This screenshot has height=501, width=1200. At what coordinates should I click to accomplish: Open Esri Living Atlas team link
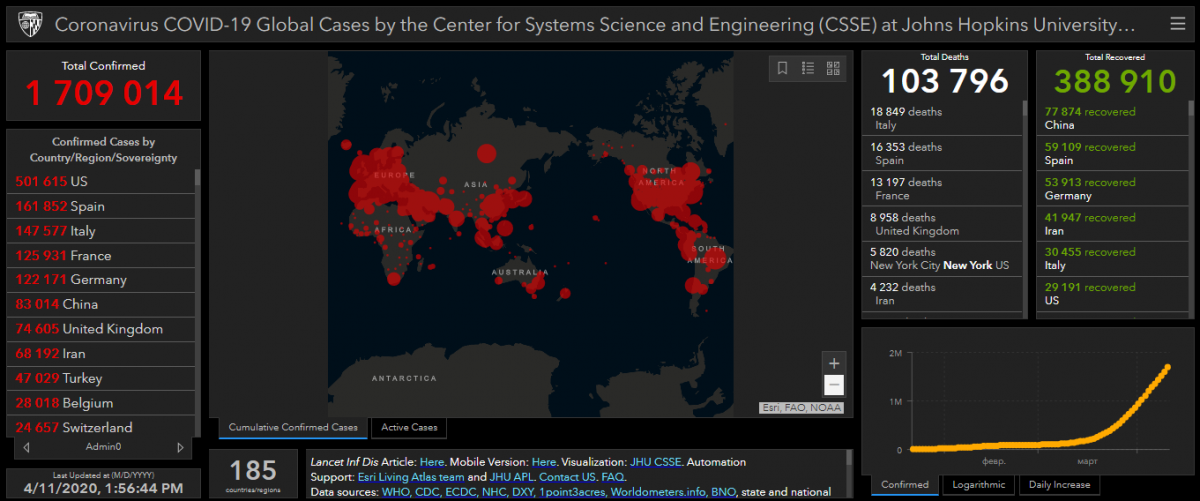tap(410, 477)
